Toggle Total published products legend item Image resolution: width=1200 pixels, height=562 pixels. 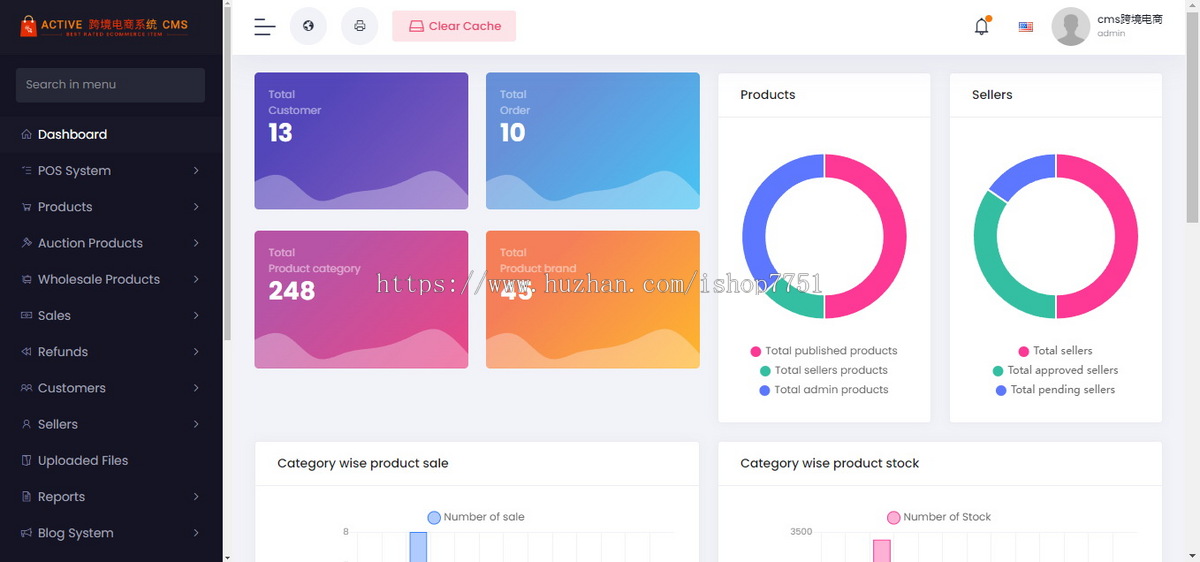(x=823, y=351)
